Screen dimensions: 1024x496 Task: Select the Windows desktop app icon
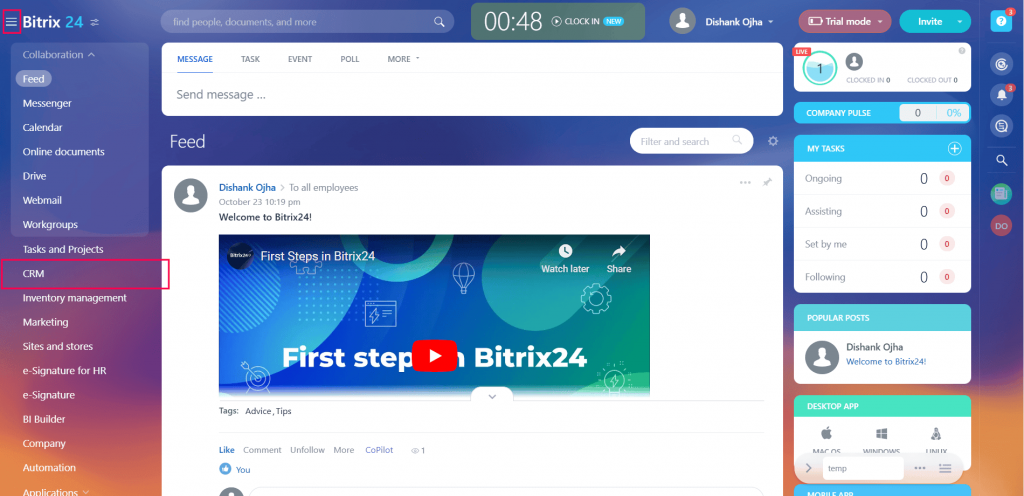[x=881, y=434]
